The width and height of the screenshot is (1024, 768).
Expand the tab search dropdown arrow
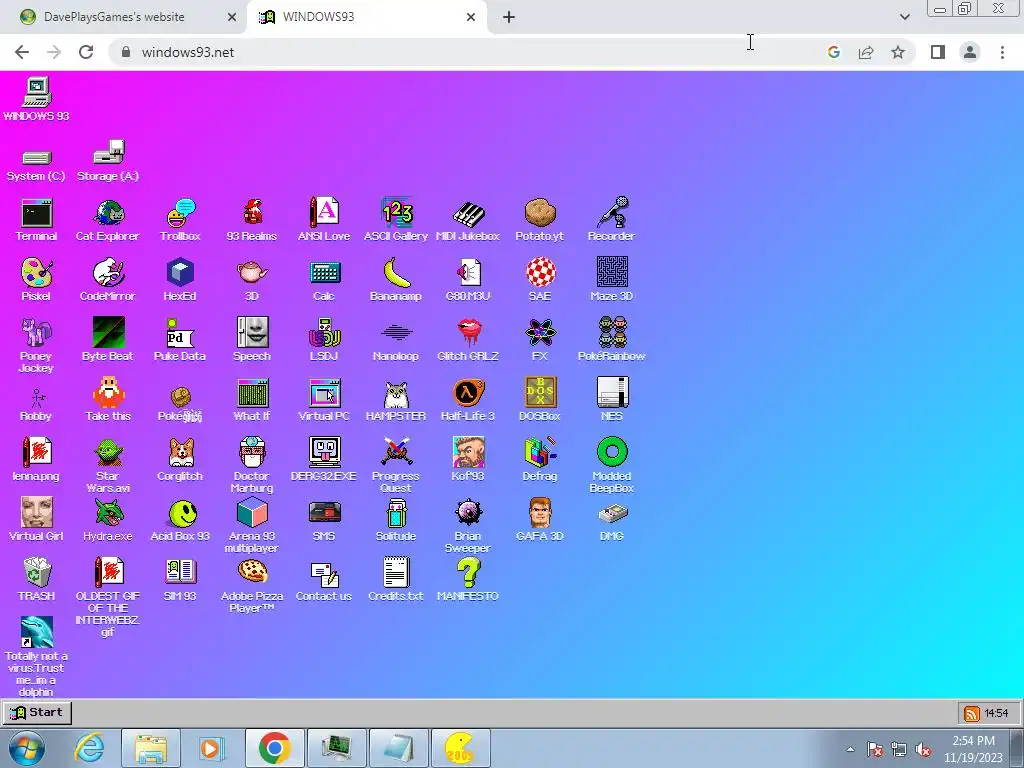[x=904, y=17]
